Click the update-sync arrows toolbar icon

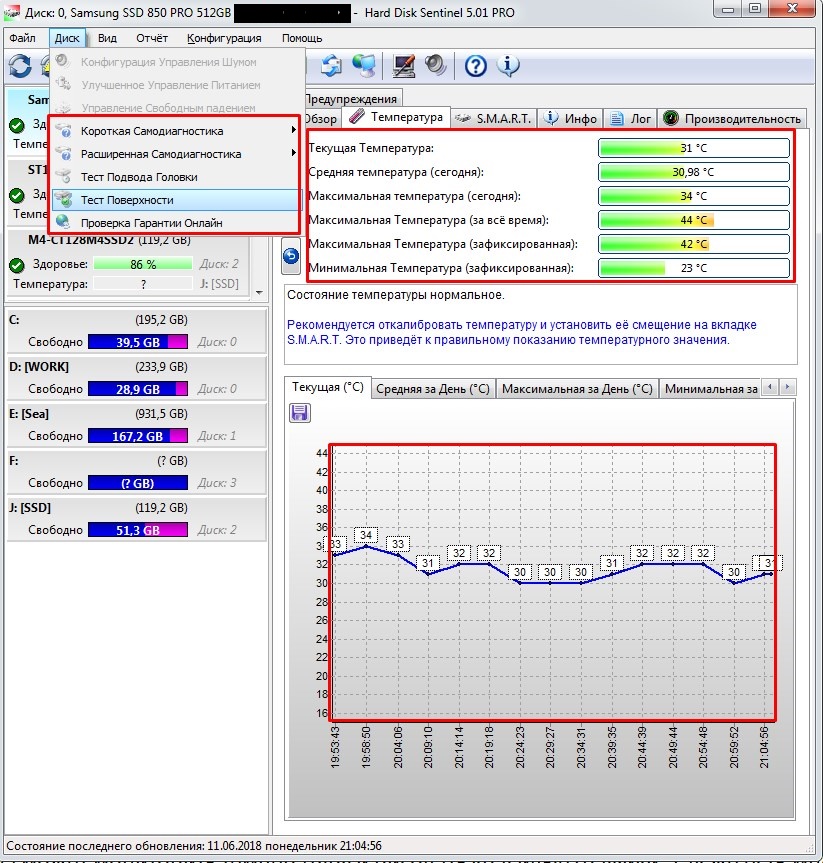(331, 65)
